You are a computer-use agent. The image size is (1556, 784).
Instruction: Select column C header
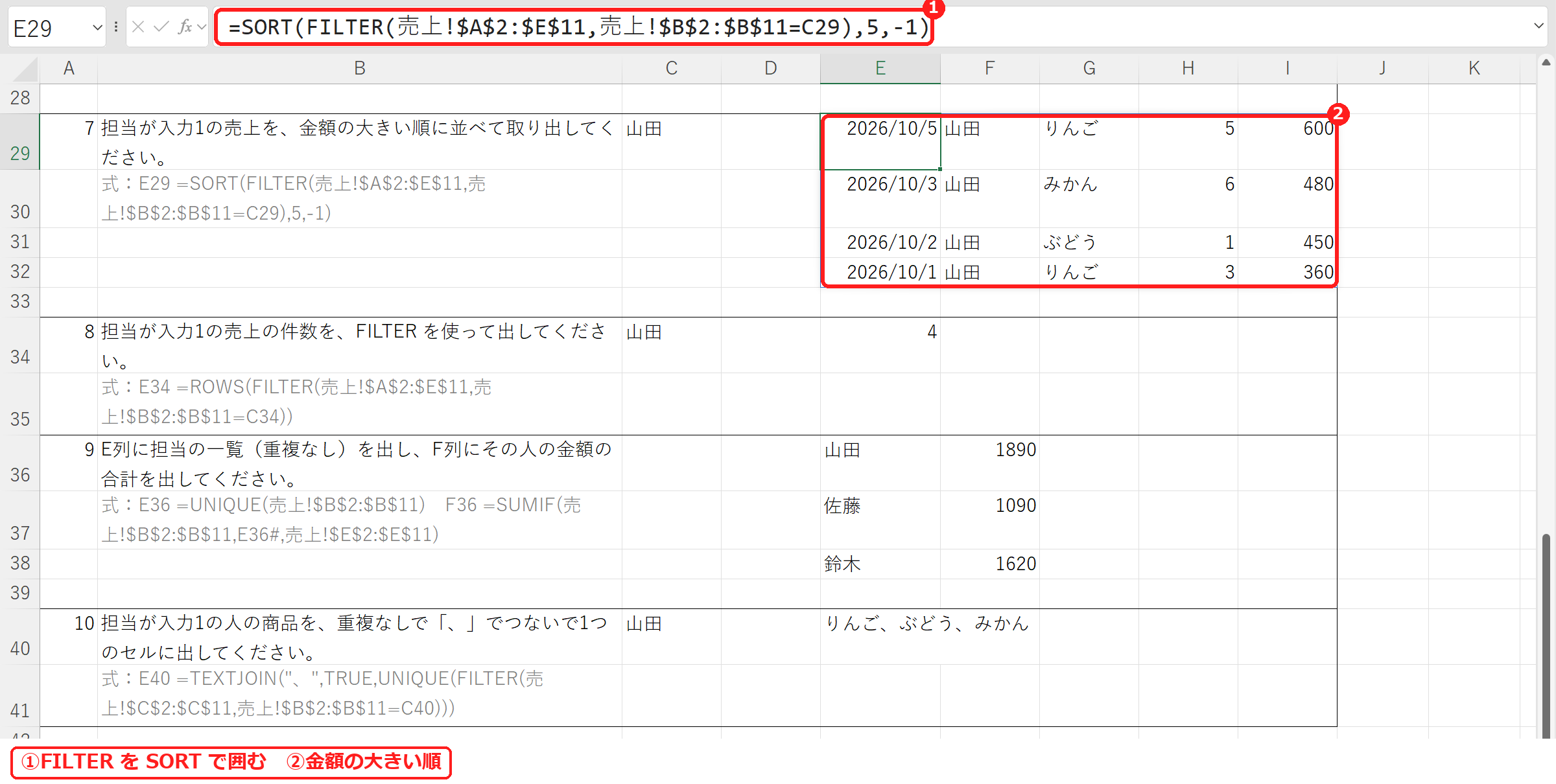click(672, 68)
